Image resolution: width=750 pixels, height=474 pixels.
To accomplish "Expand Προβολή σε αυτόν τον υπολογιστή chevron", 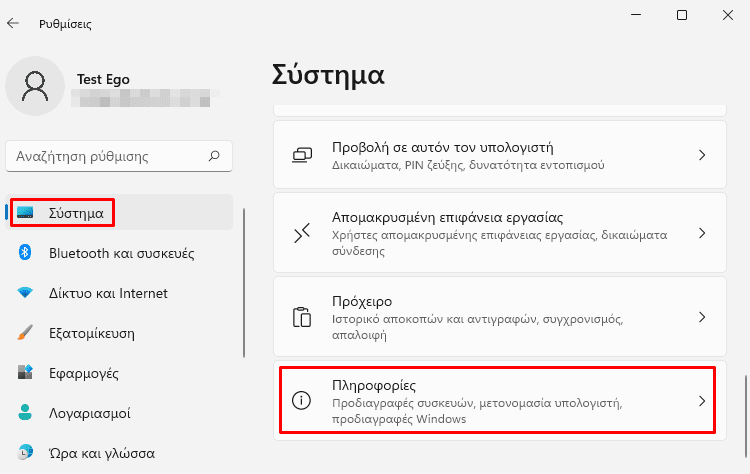I will click(702, 155).
